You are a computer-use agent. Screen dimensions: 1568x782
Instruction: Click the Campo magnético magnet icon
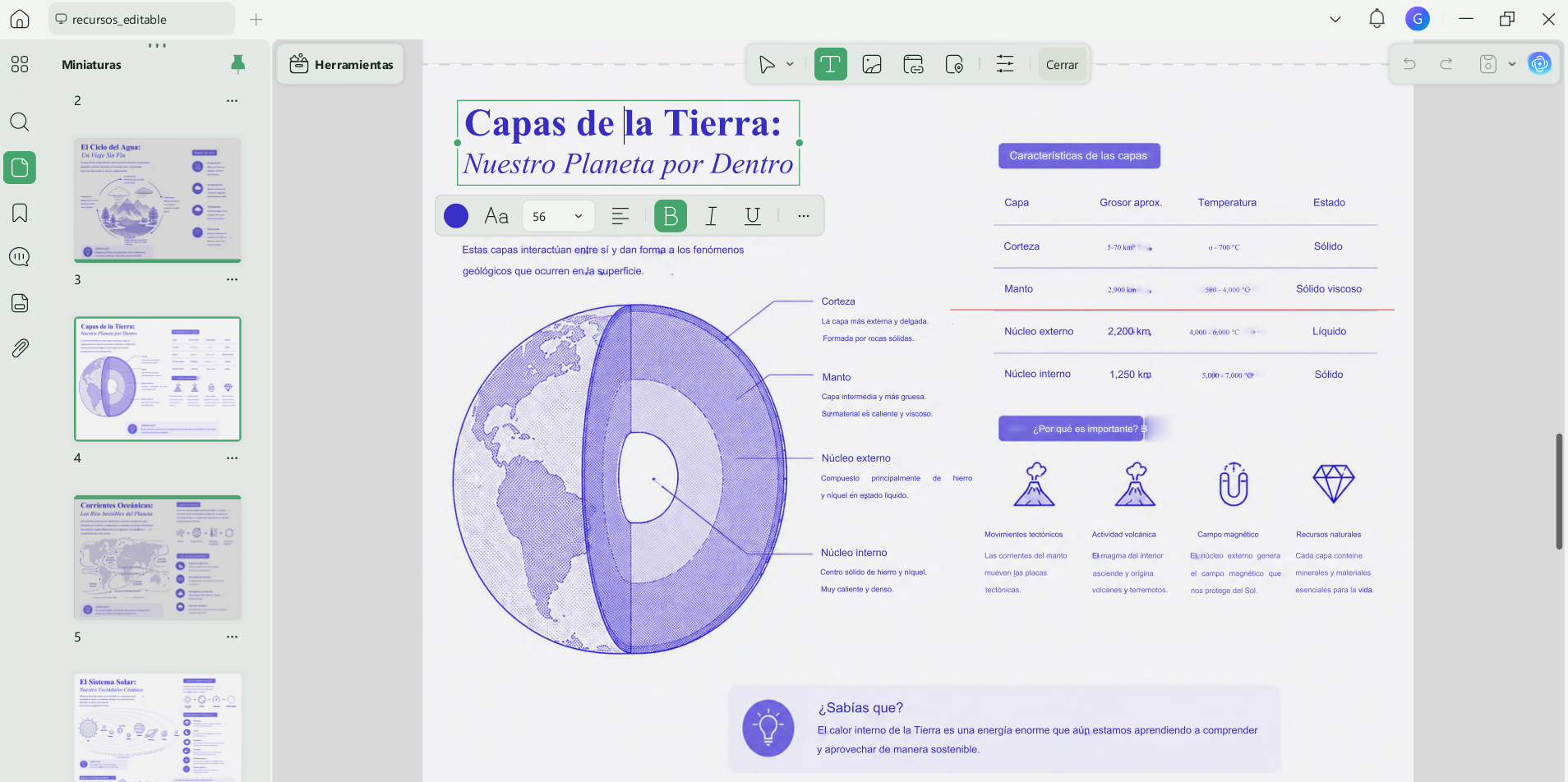point(1234,484)
